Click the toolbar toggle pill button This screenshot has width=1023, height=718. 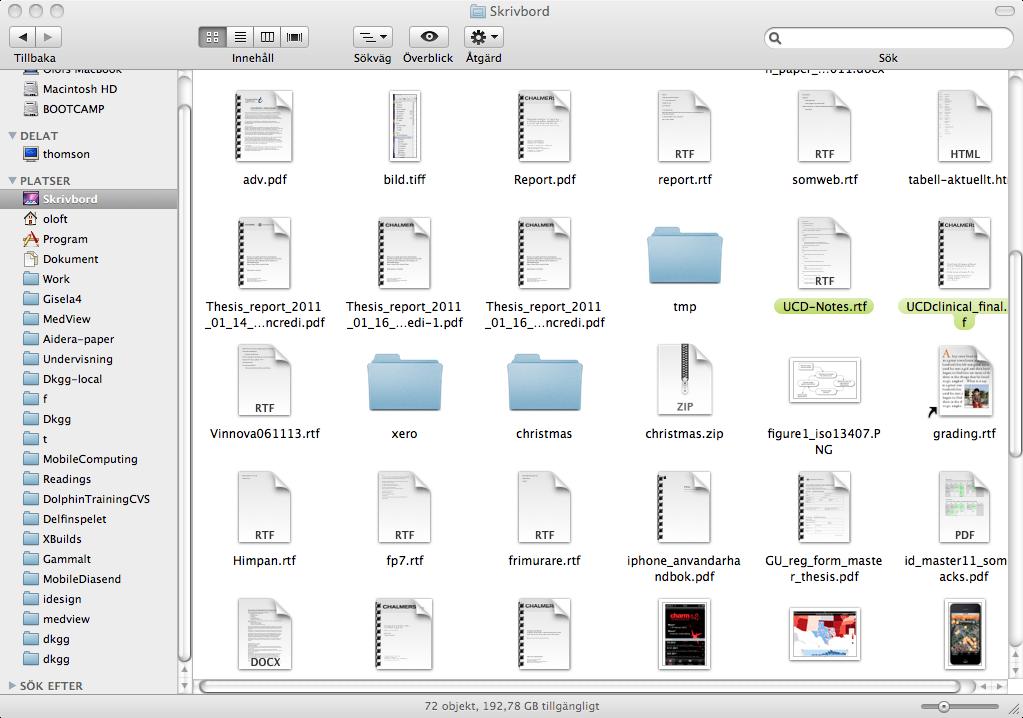tap(1004, 11)
